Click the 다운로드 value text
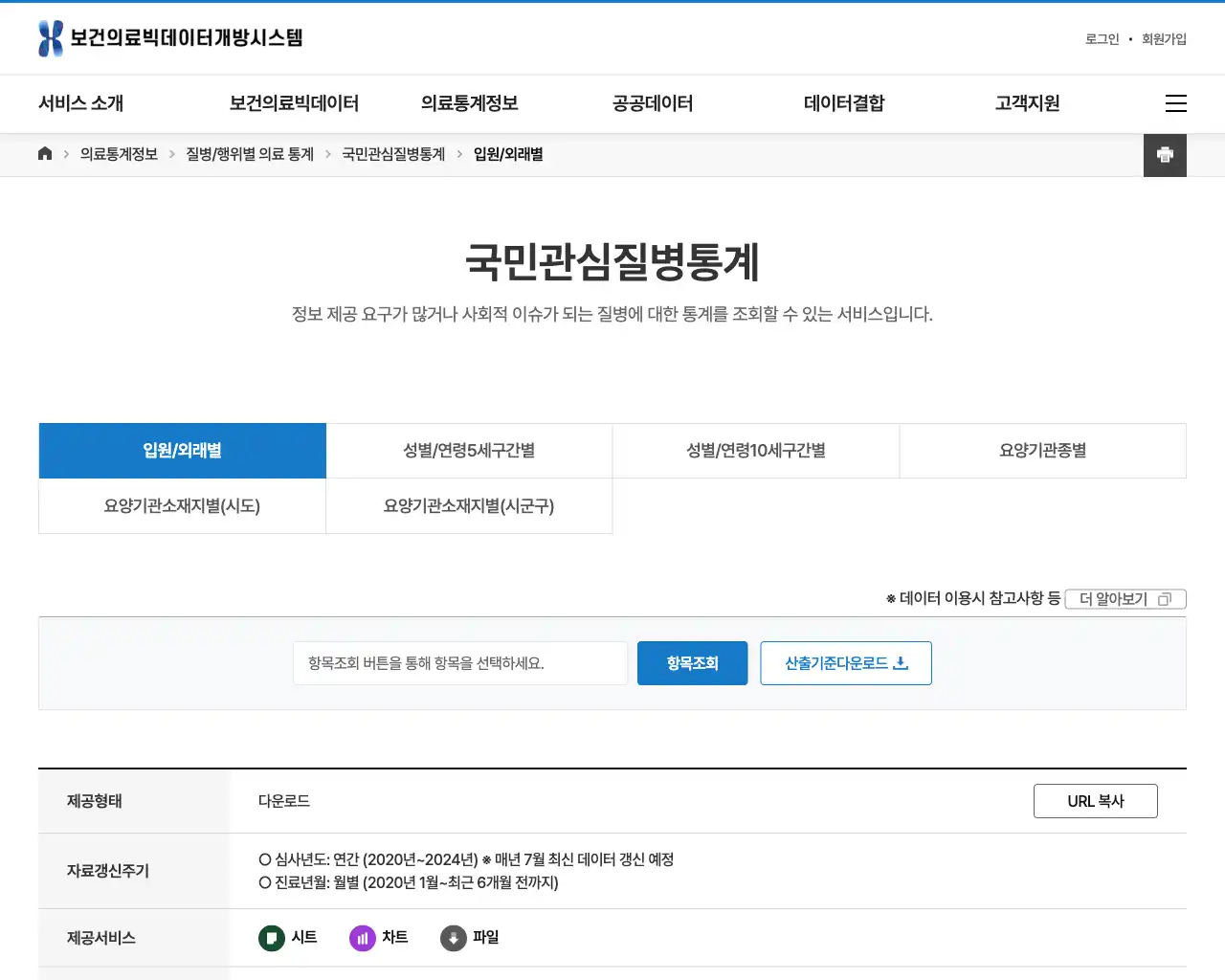This screenshot has height=980, width=1225. pos(284,801)
